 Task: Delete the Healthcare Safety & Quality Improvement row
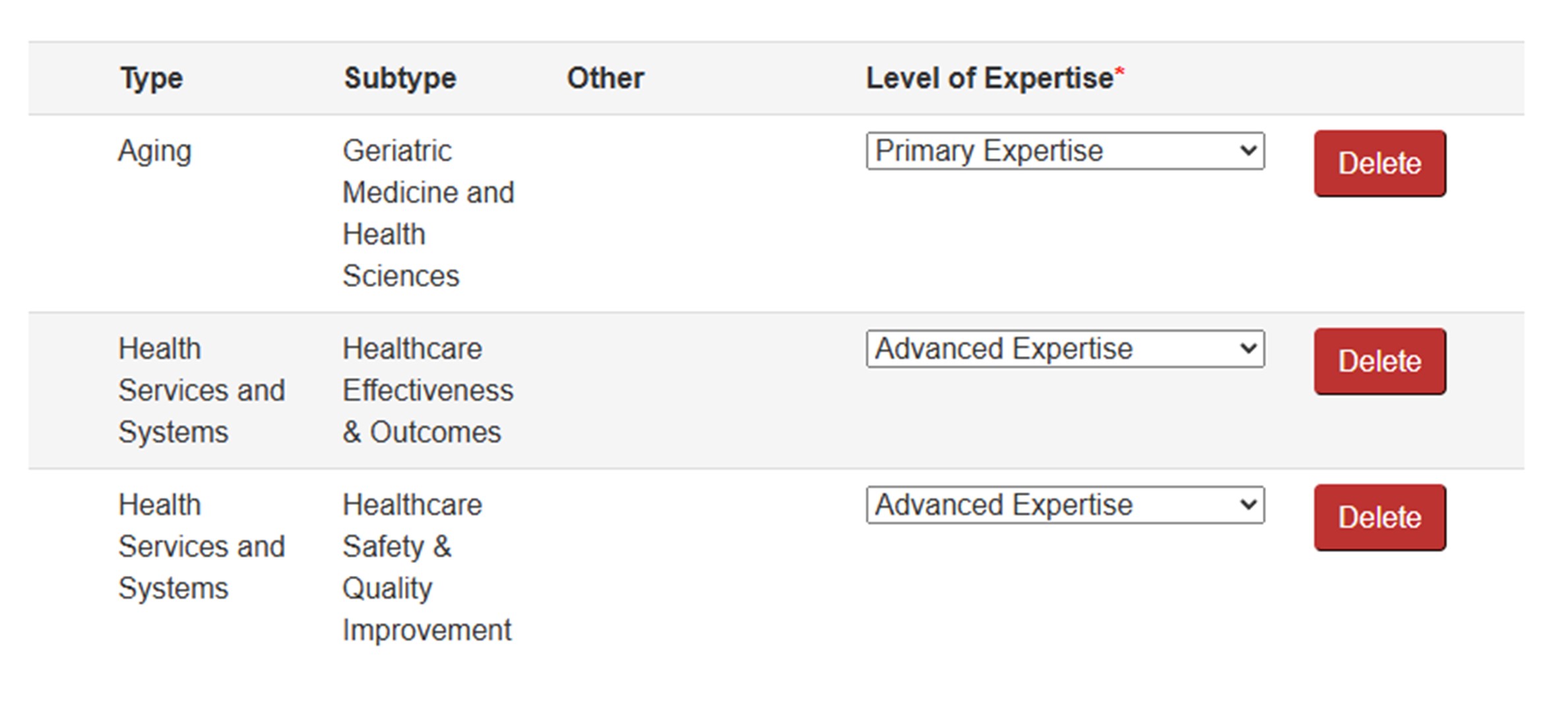click(1379, 518)
